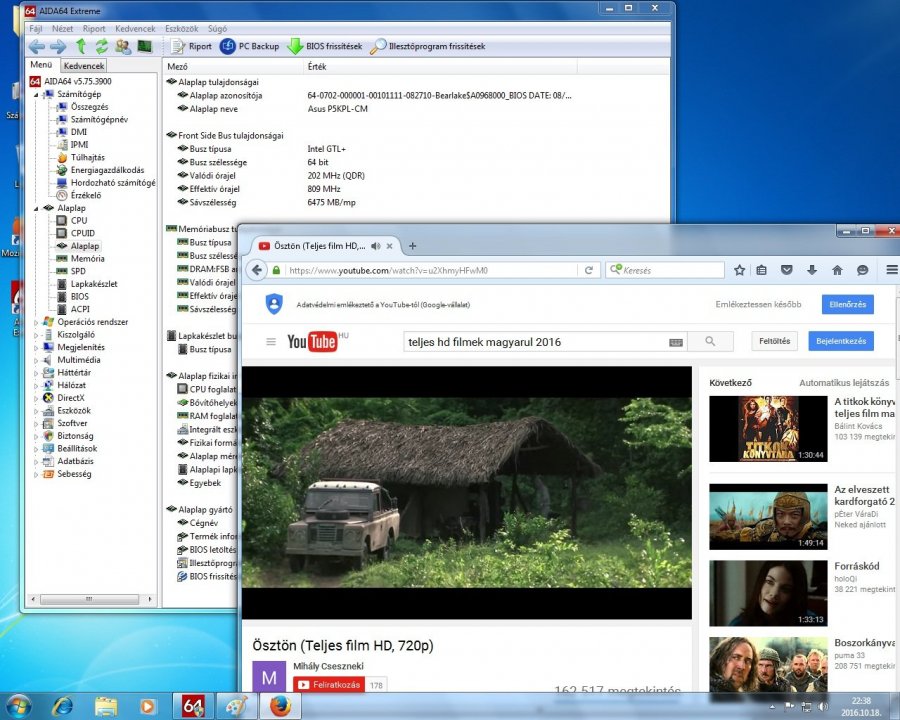Click the green monitor icon in the AIDA64 toolbar
The width and height of the screenshot is (900, 720).
click(x=144, y=46)
